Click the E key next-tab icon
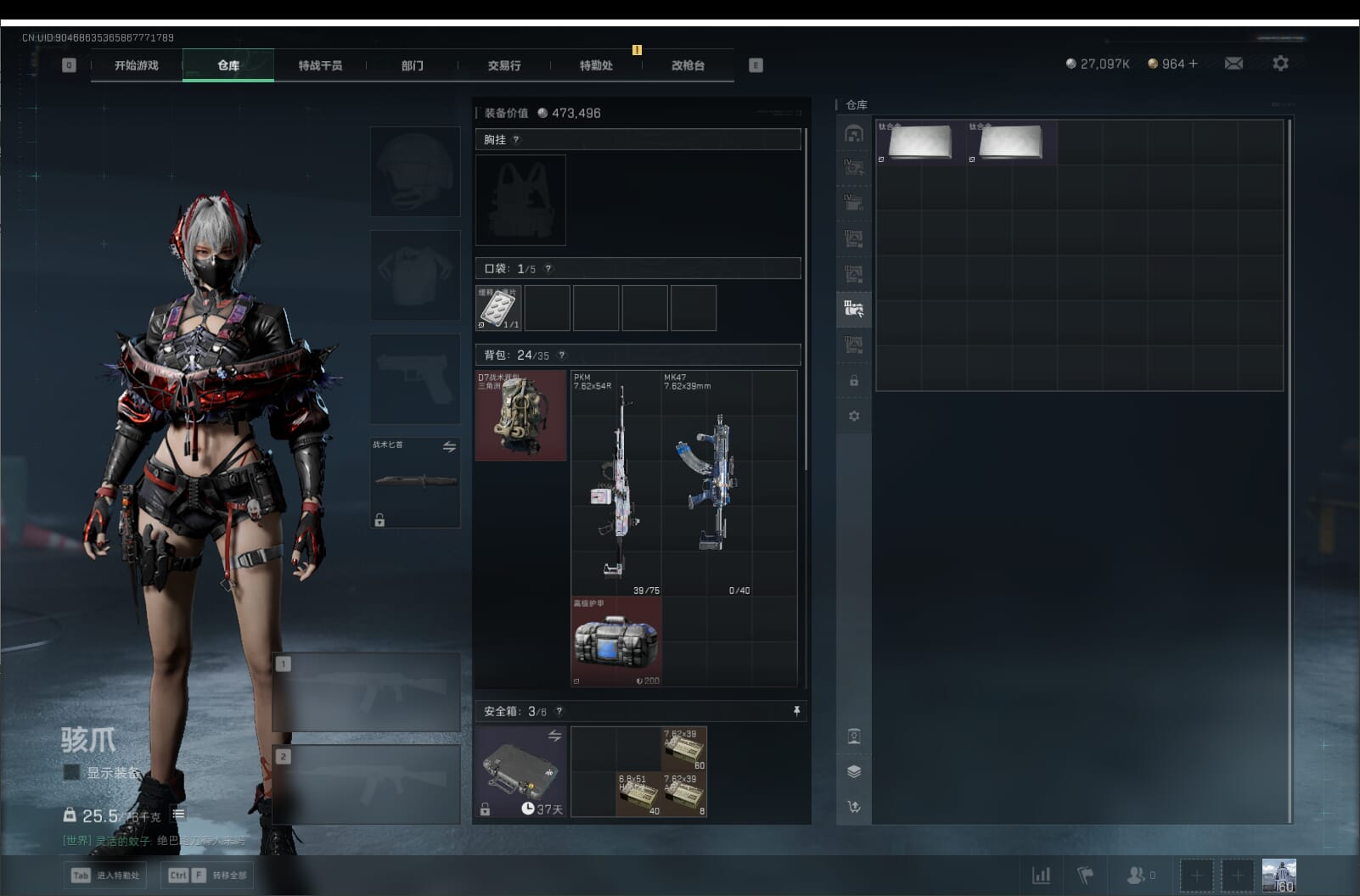1360x896 pixels. [756, 65]
